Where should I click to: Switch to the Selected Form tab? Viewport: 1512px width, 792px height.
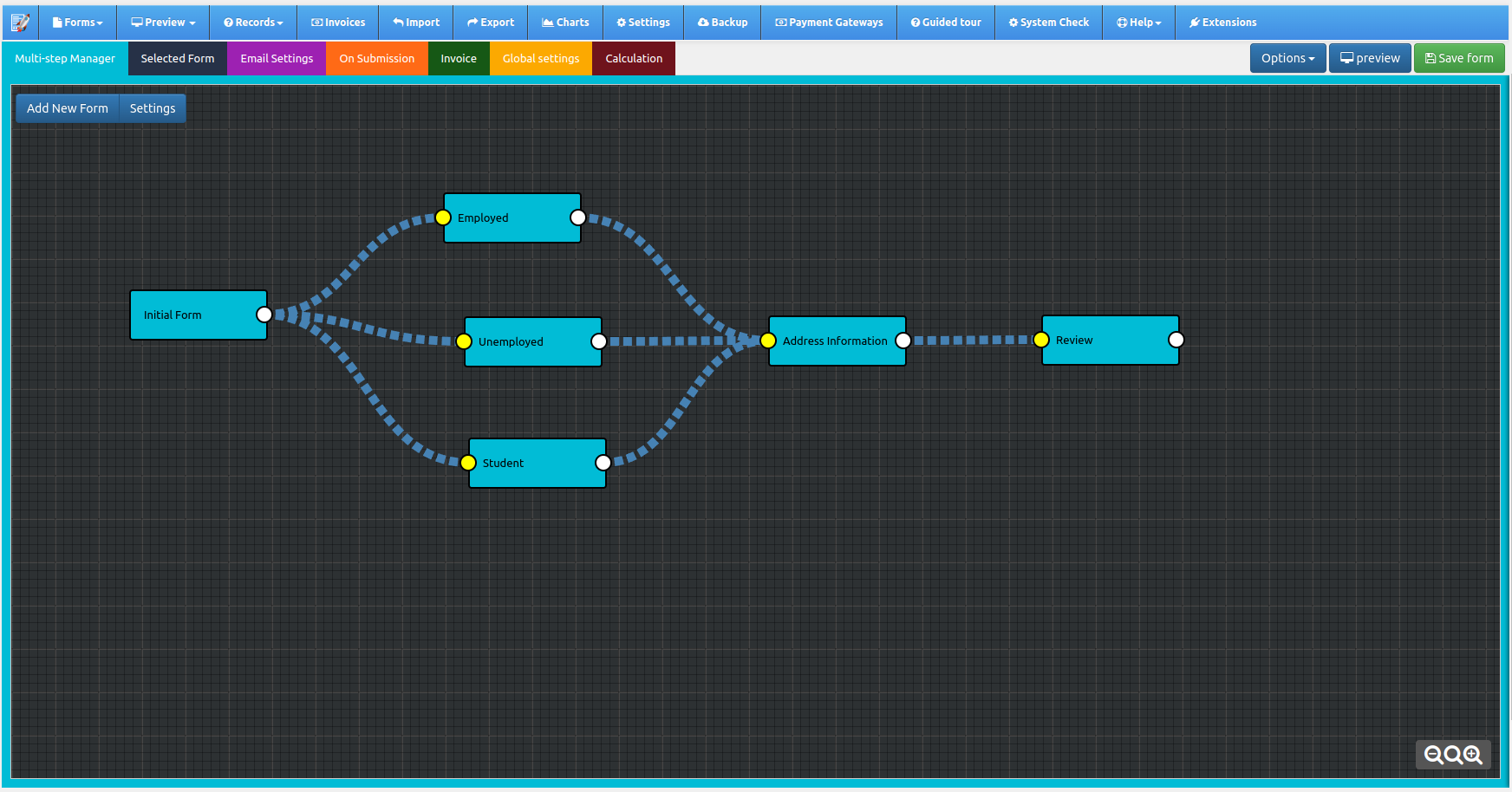point(178,58)
